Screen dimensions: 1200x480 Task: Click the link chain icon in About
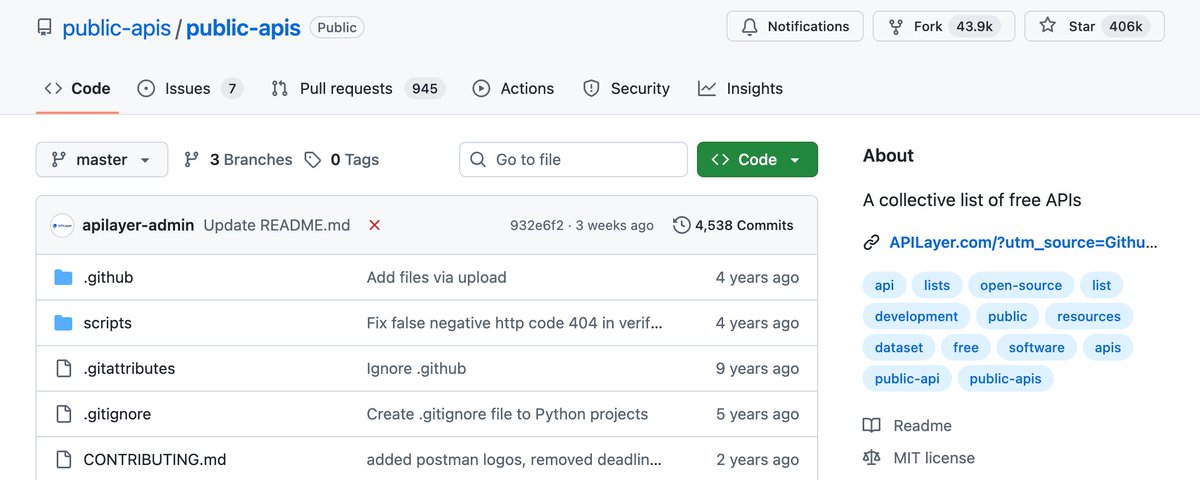[871, 242]
